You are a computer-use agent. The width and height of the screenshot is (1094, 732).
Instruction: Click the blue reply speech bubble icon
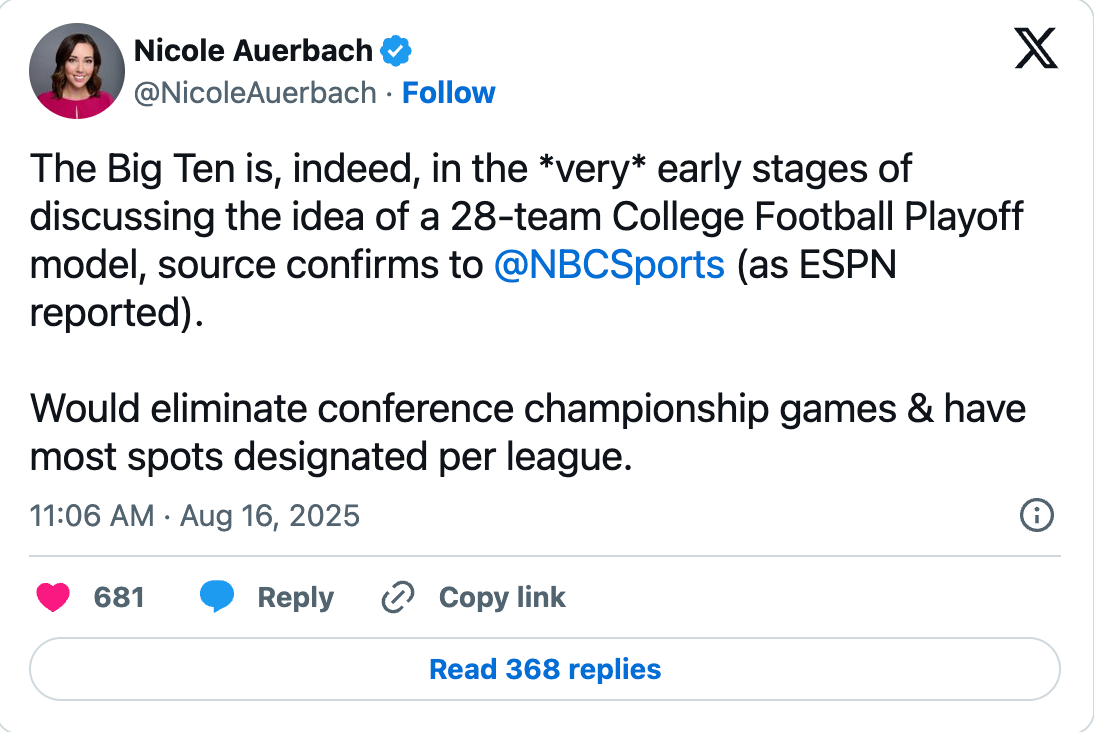[216, 598]
